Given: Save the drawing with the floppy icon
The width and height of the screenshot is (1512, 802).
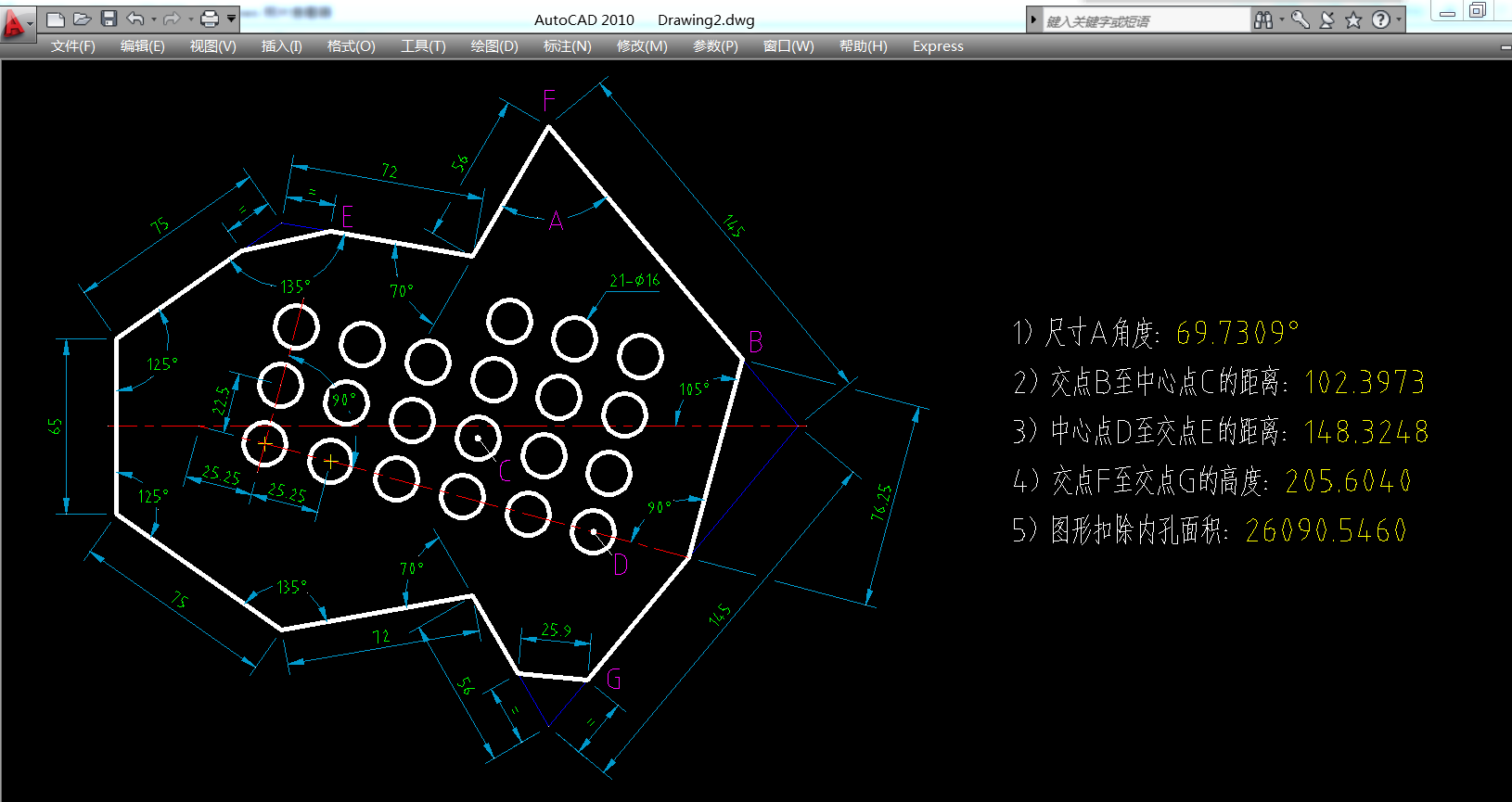Looking at the screenshot, I should coord(109,19).
